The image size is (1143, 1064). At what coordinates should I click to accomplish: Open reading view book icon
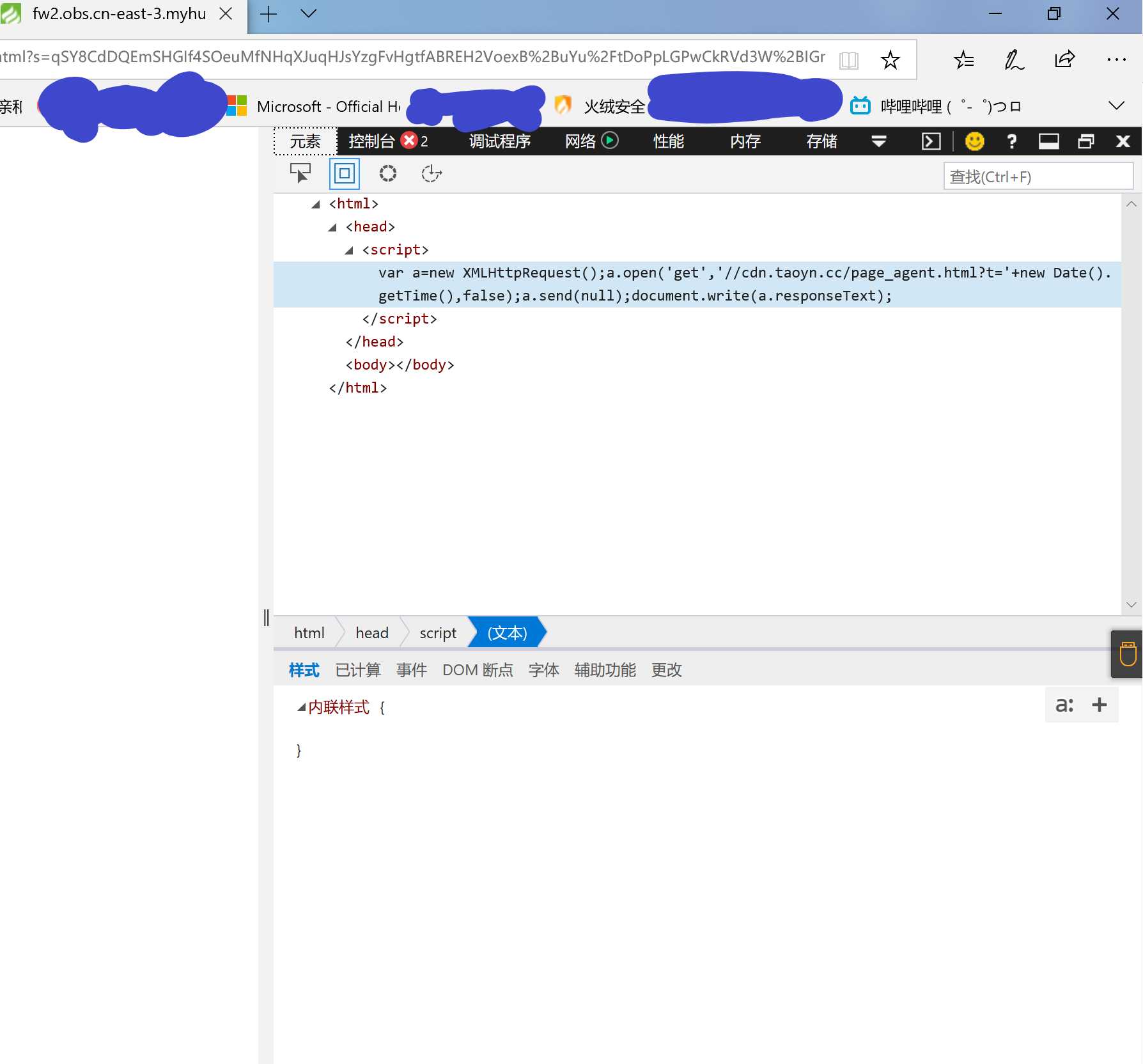coord(849,60)
